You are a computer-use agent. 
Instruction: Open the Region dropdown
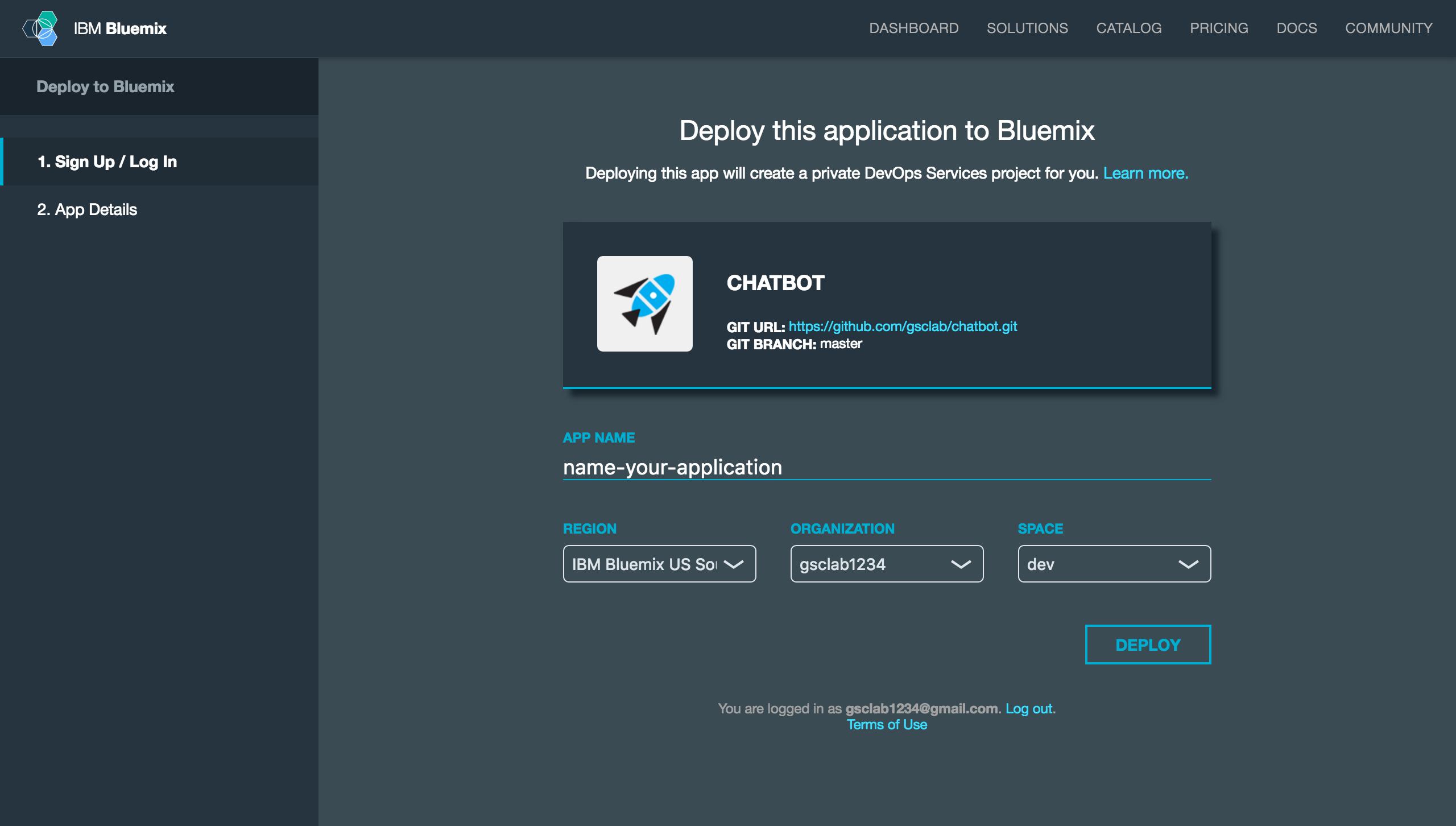click(x=659, y=564)
